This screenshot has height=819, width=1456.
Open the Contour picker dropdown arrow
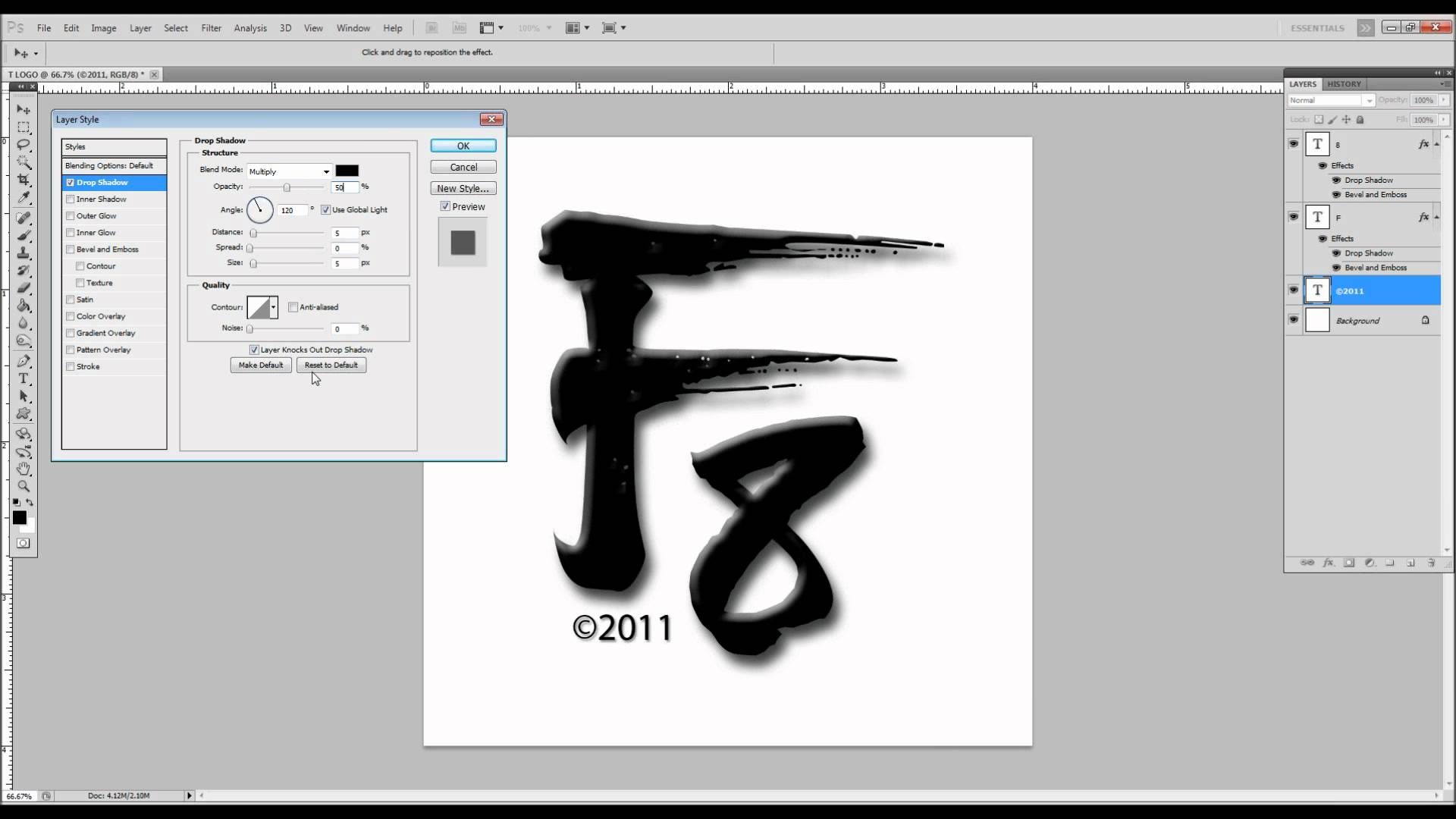click(273, 307)
